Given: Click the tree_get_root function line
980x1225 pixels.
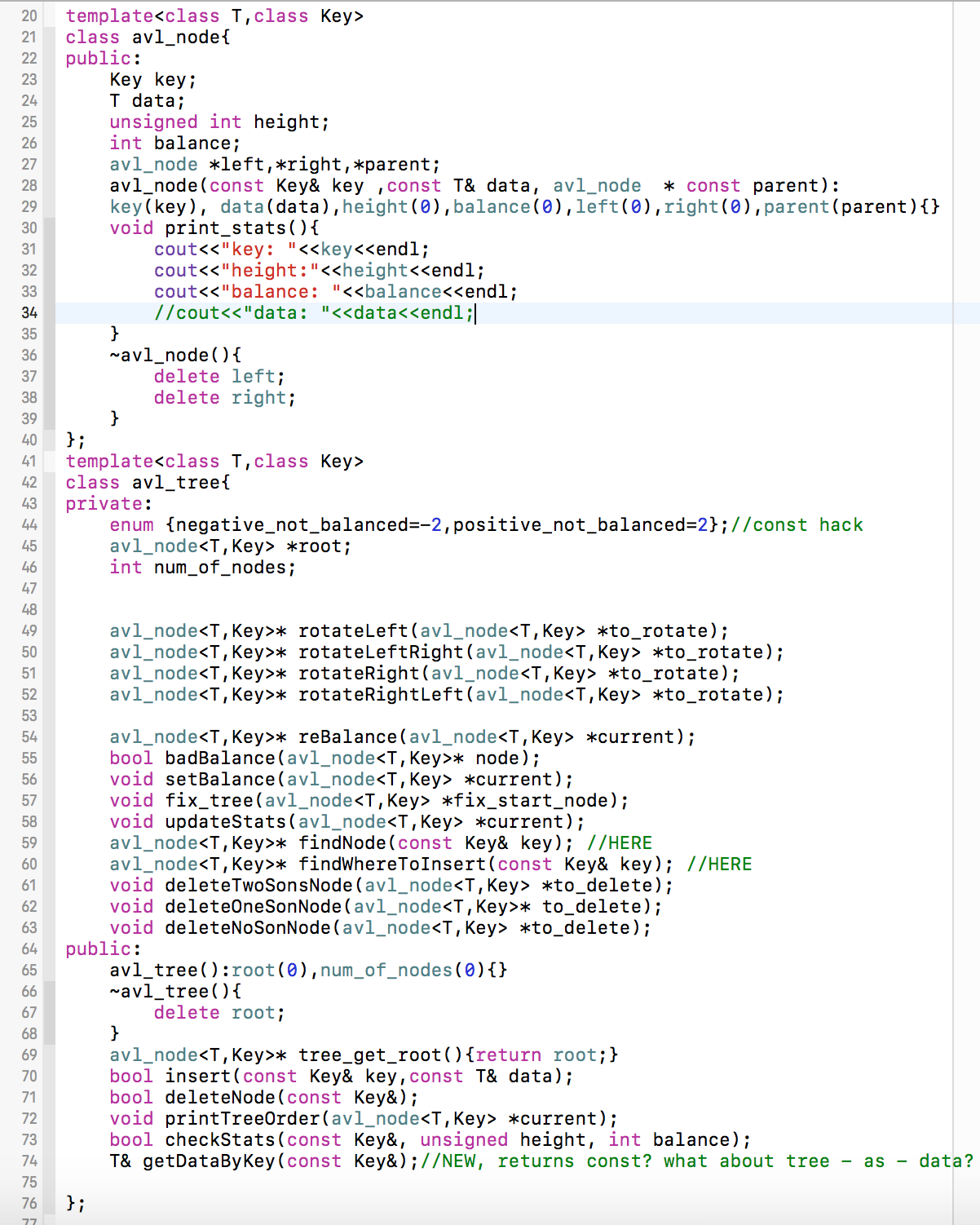Looking at the screenshot, I should coord(364,1055).
